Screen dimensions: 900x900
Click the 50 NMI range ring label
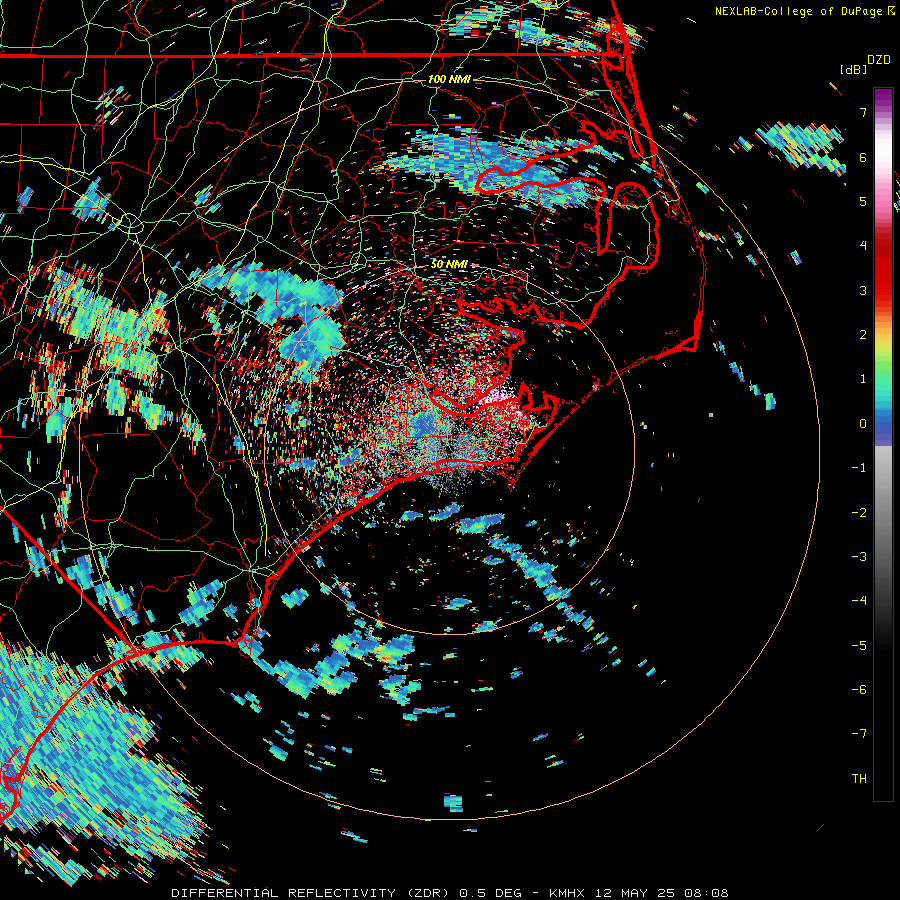click(449, 264)
